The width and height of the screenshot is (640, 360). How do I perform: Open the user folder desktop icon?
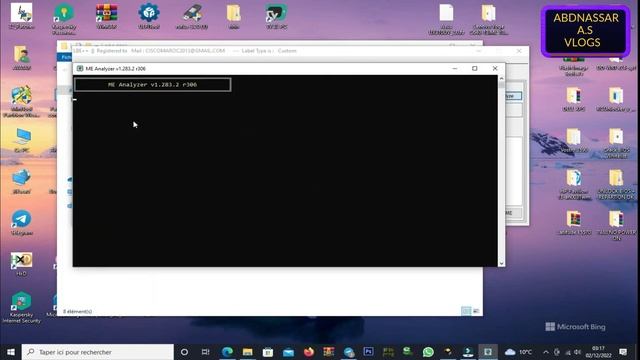coord(22,58)
